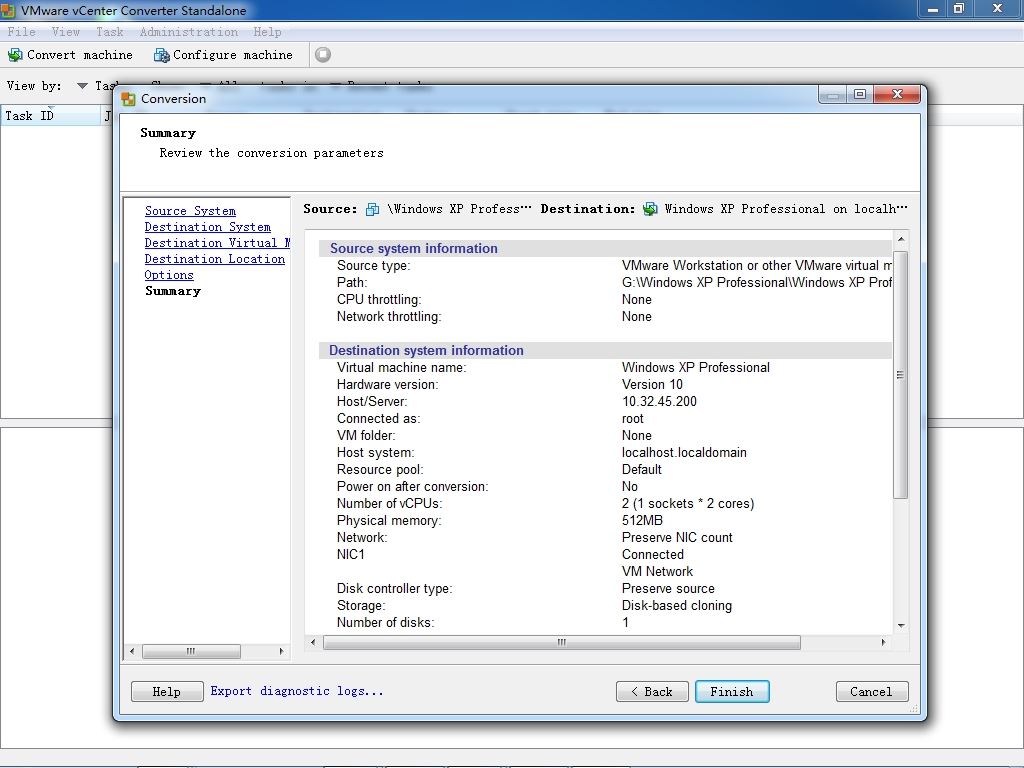The width and height of the screenshot is (1024, 768).
Task: Click the Destination system information header
Action: tap(426, 350)
